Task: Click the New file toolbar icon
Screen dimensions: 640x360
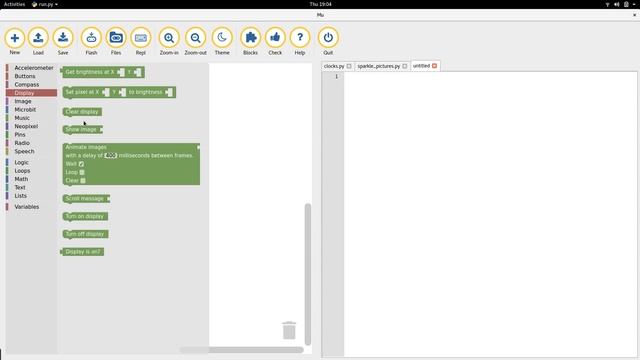Action: pos(15,38)
